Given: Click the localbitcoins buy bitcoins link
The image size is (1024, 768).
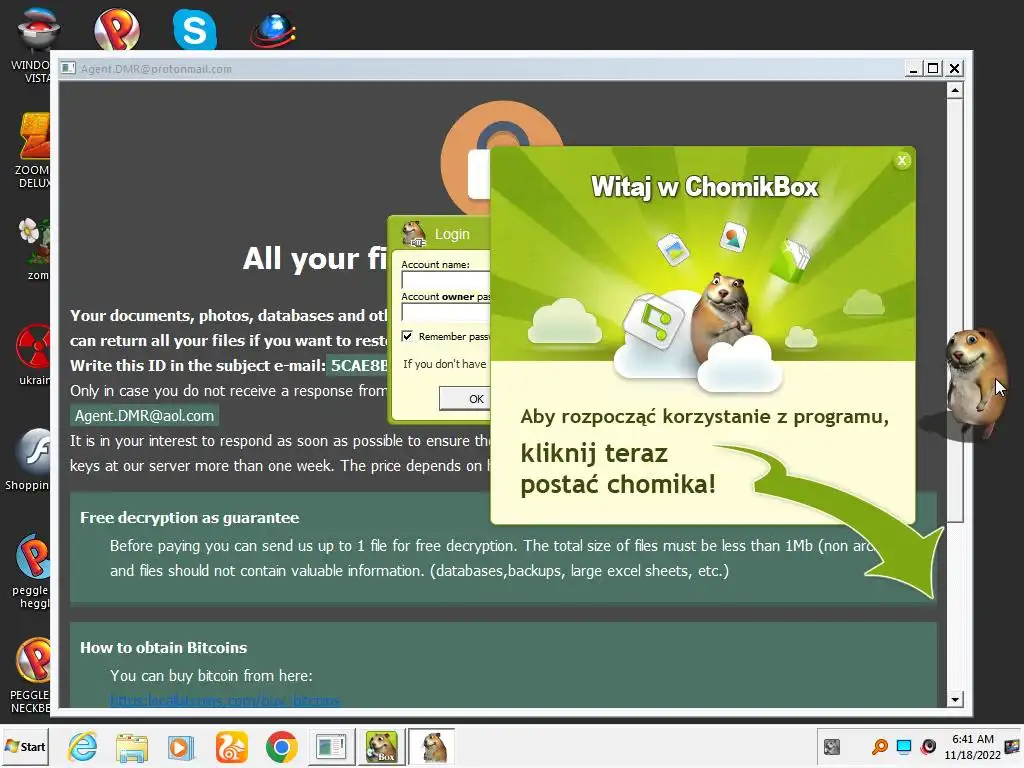Looking at the screenshot, I should click(225, 701).
